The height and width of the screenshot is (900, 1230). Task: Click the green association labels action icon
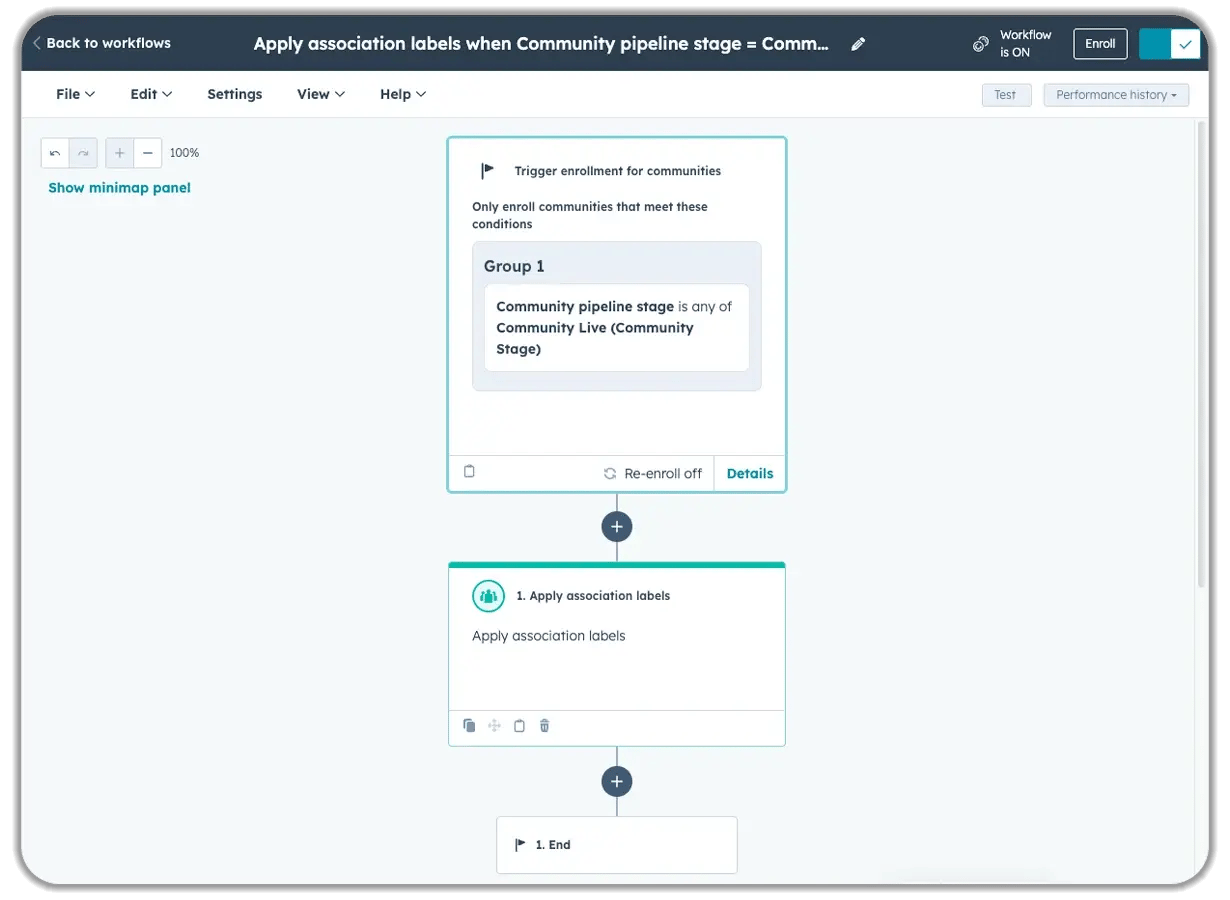488,595
